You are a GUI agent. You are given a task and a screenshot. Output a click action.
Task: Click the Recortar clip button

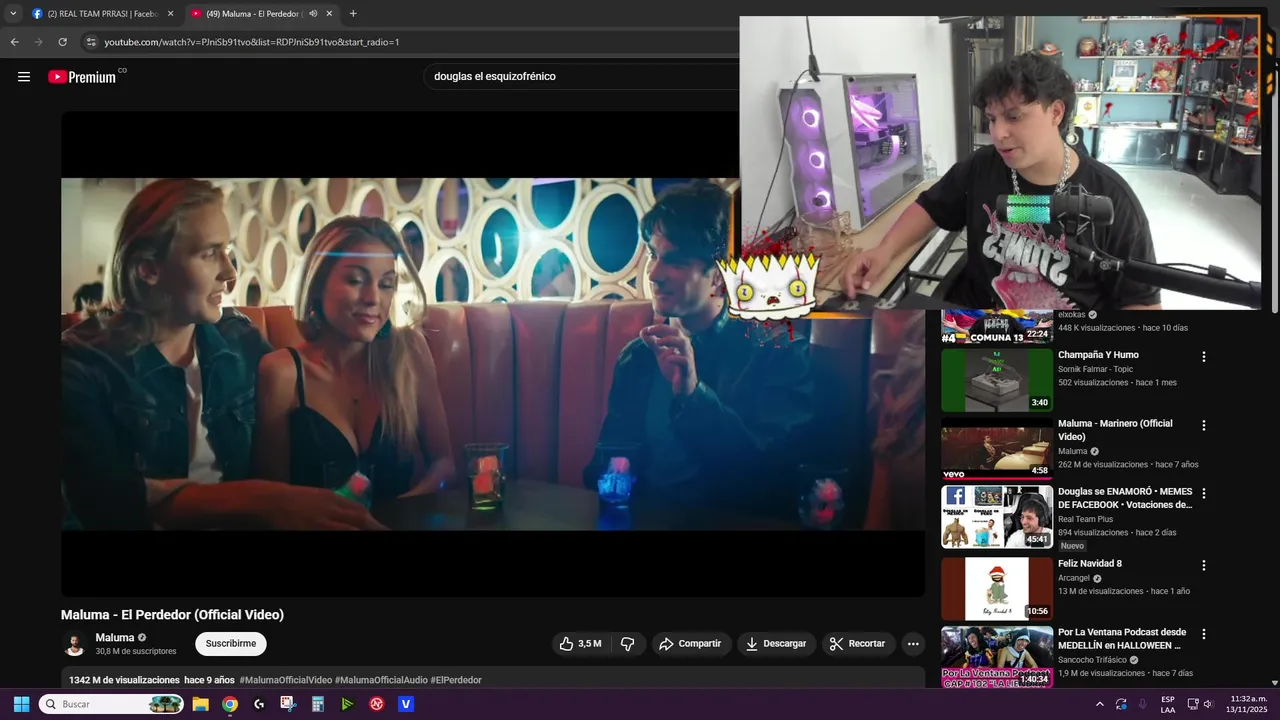point(858,644)
